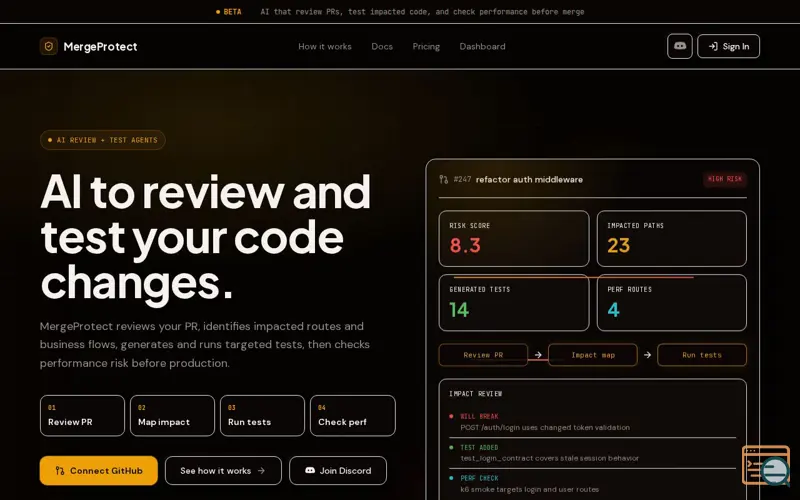
Task: Click the WILL BREAK impact review row
Action: [x=592, y=422]
